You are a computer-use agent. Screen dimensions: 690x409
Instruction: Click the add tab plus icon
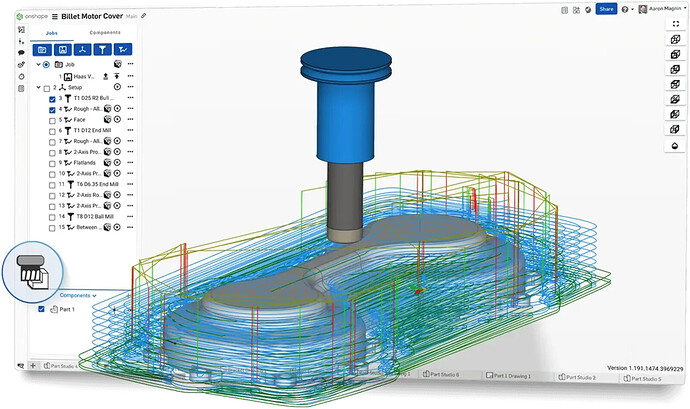pyautogui.click(x=33, y=366)
